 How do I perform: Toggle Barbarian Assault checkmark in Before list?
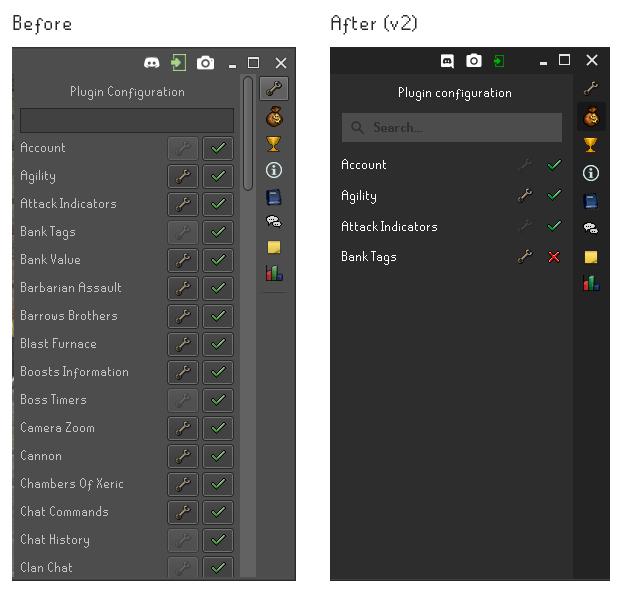(218, 288)
